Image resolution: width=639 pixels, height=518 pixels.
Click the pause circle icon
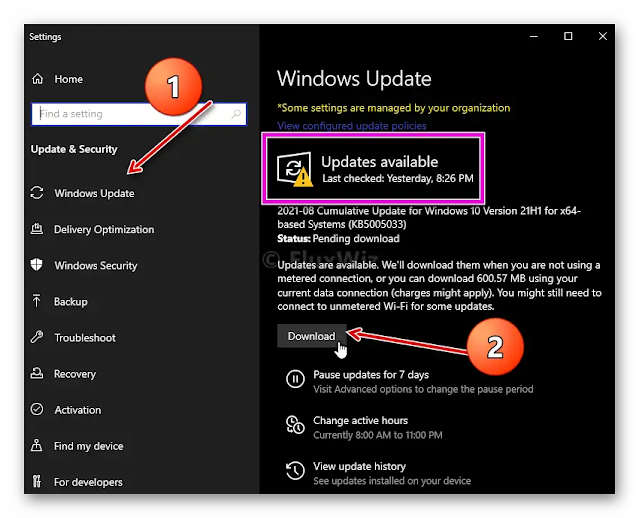295,379
